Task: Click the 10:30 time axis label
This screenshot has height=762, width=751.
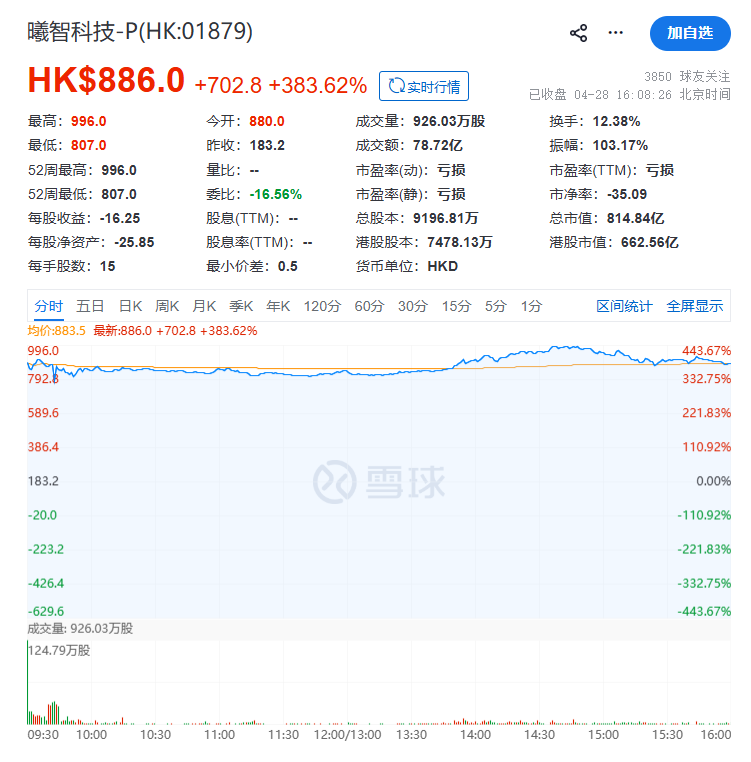Action: [x=156, y=735]
